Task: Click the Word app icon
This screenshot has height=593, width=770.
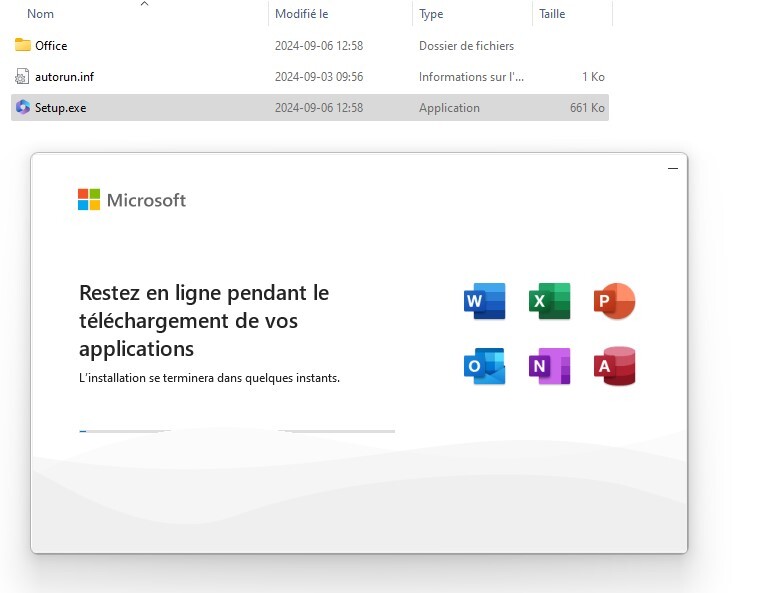Action: click(x=485, y=301)
